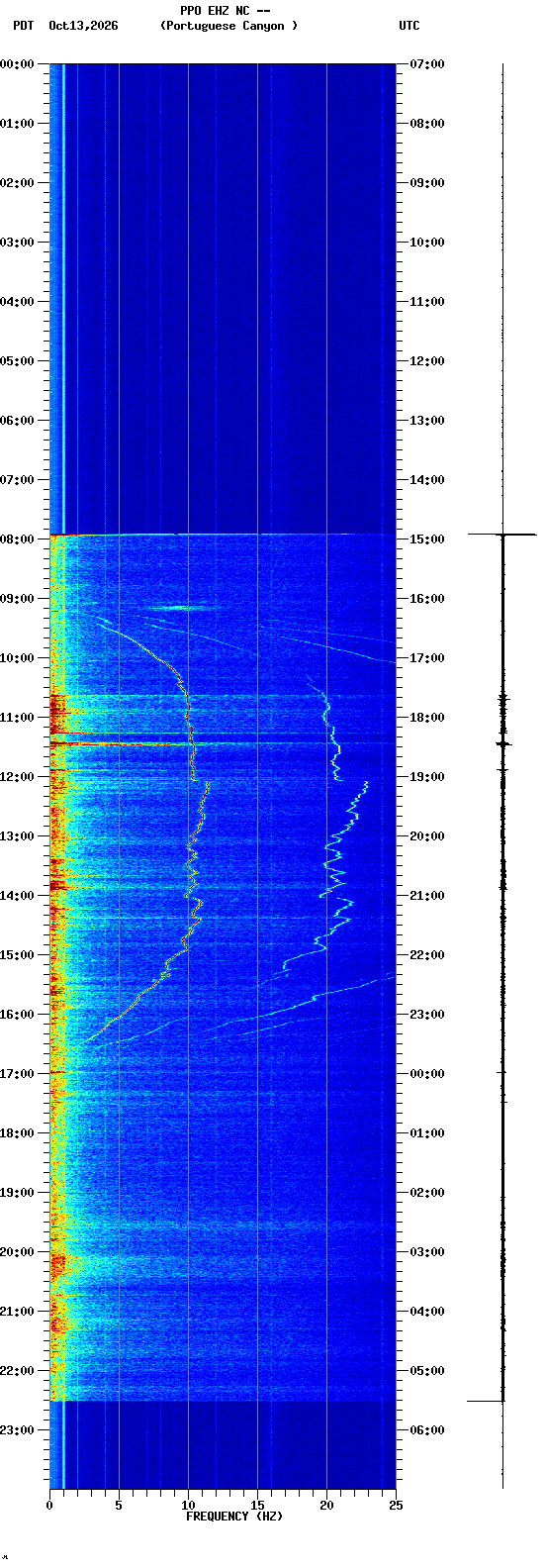Click the UTC timezone label
This screenshot has width=546, height=1568.
pyautogui.click(x=409, y=26)
